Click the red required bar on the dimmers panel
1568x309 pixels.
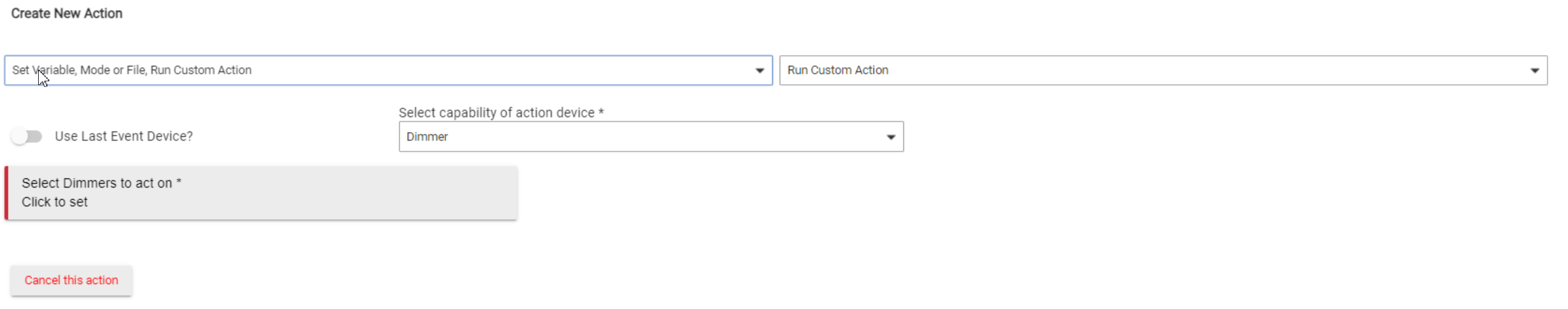point(6,193)
